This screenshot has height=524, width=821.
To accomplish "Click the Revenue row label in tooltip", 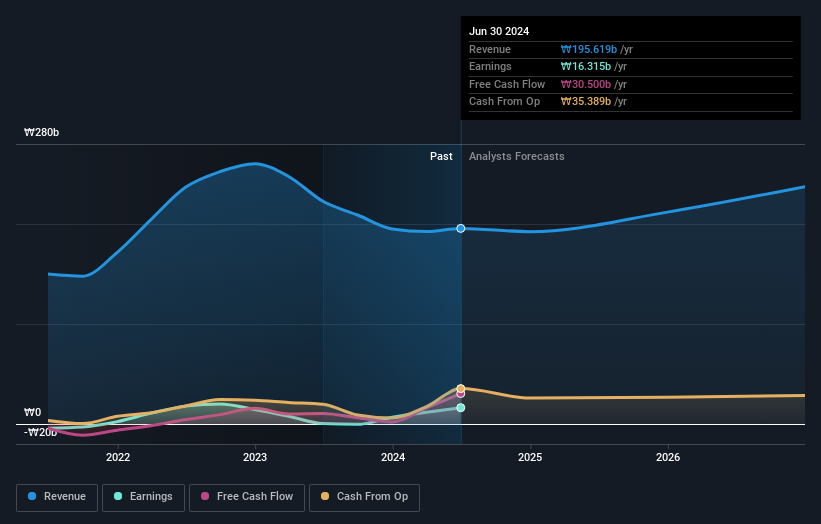I will click(x=490, y=49).
